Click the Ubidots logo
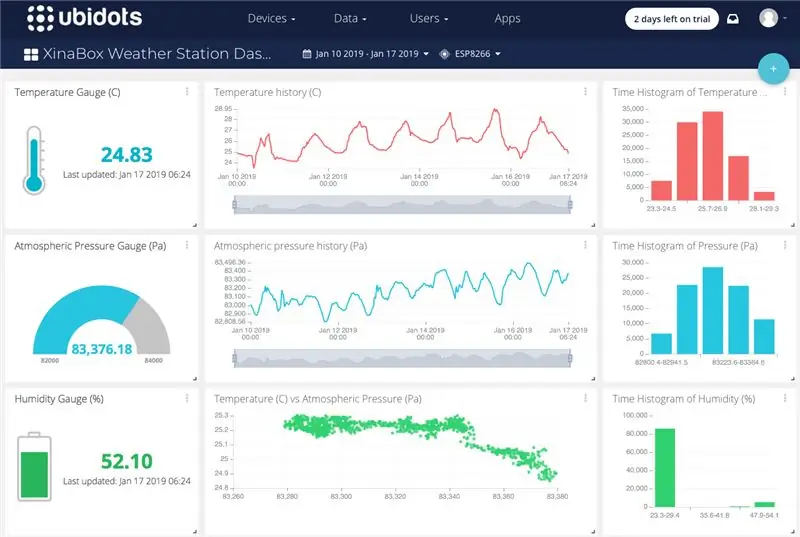 [85, 18]
